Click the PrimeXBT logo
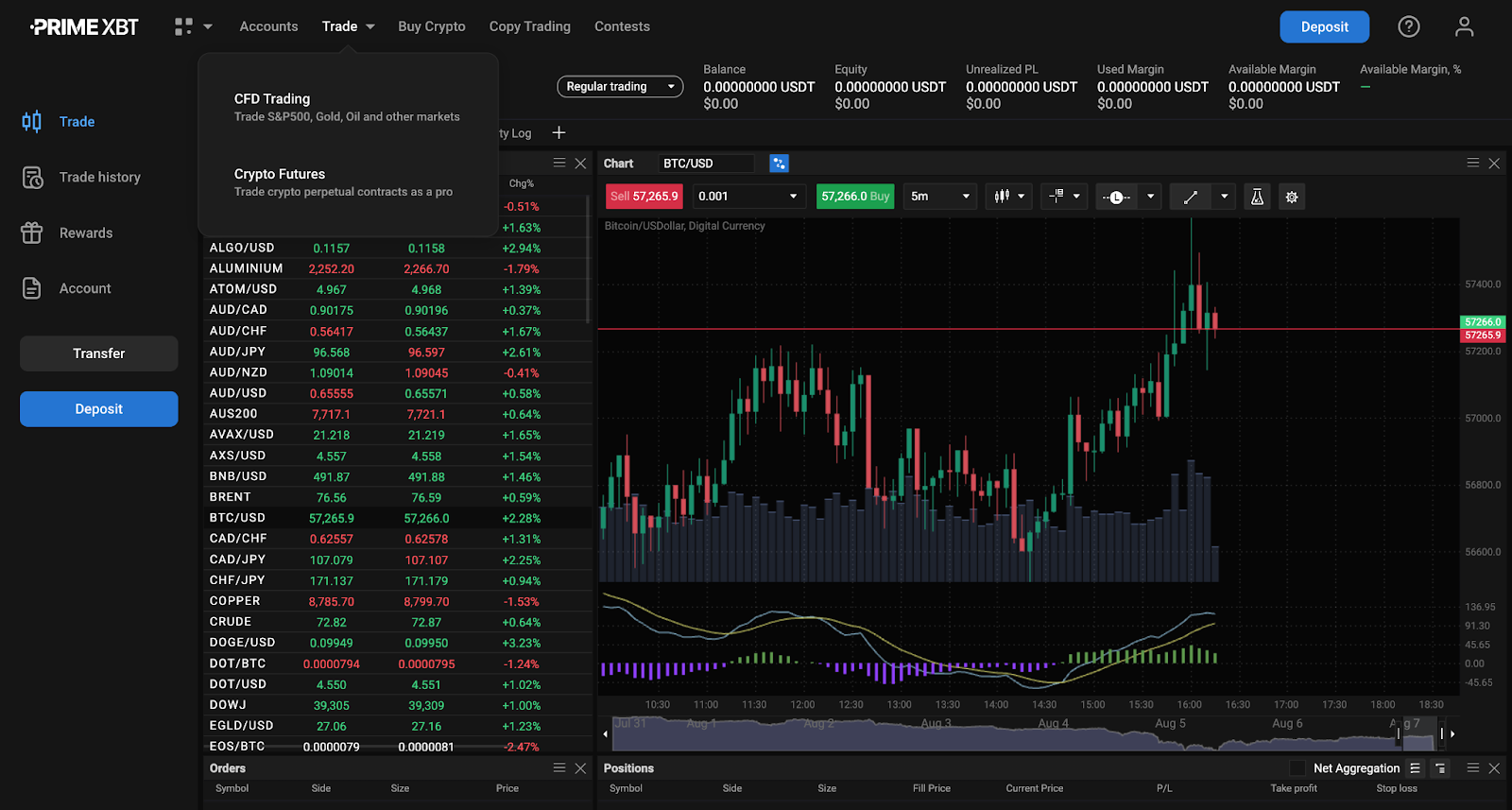The width and height of the screenshot is (1512, 810). [84, 27]
